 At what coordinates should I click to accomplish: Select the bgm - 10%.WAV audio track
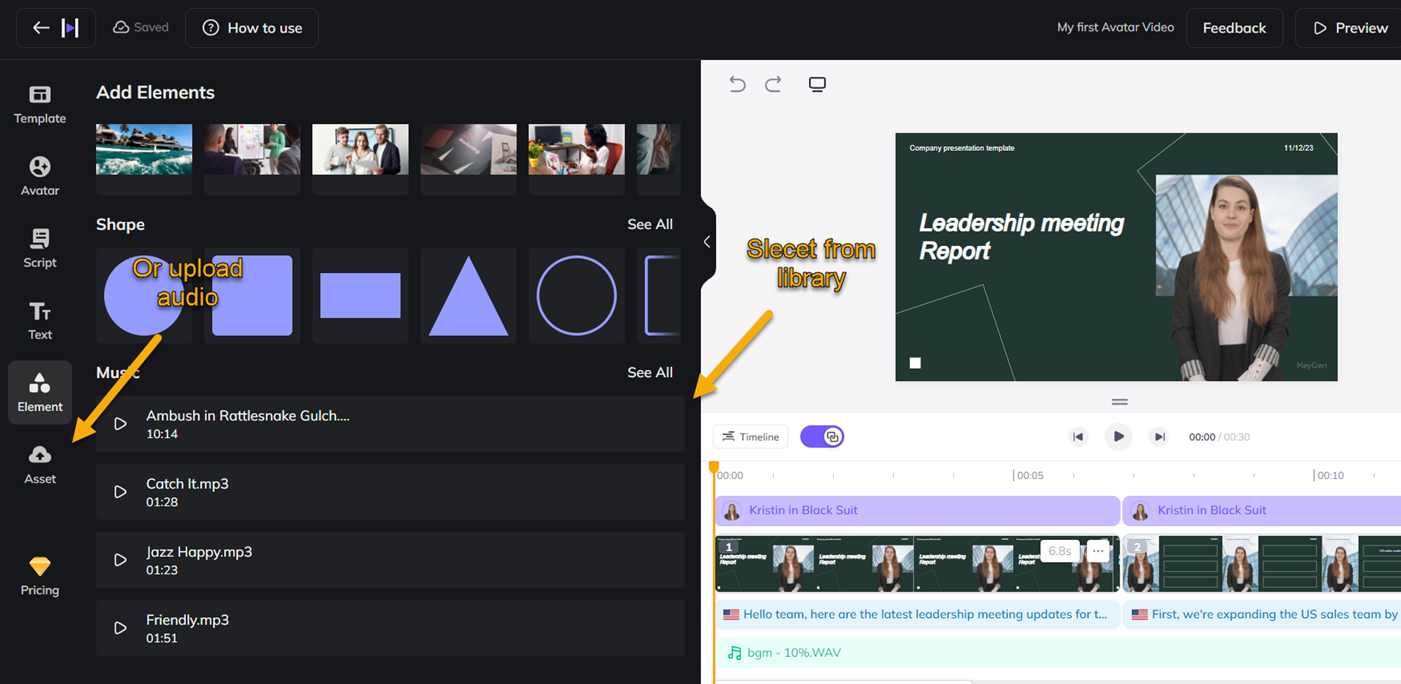point(800,652)
